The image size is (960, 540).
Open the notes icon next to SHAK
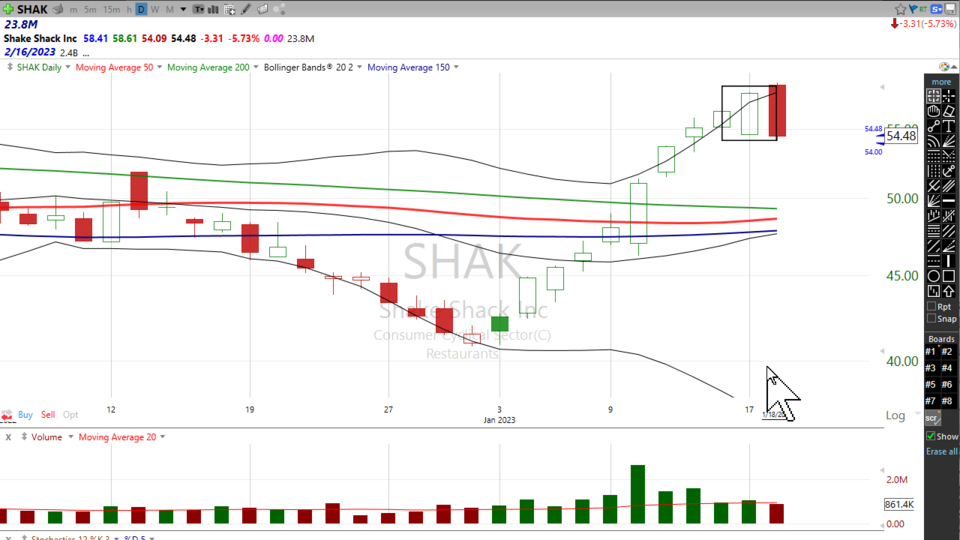(58, 9)
